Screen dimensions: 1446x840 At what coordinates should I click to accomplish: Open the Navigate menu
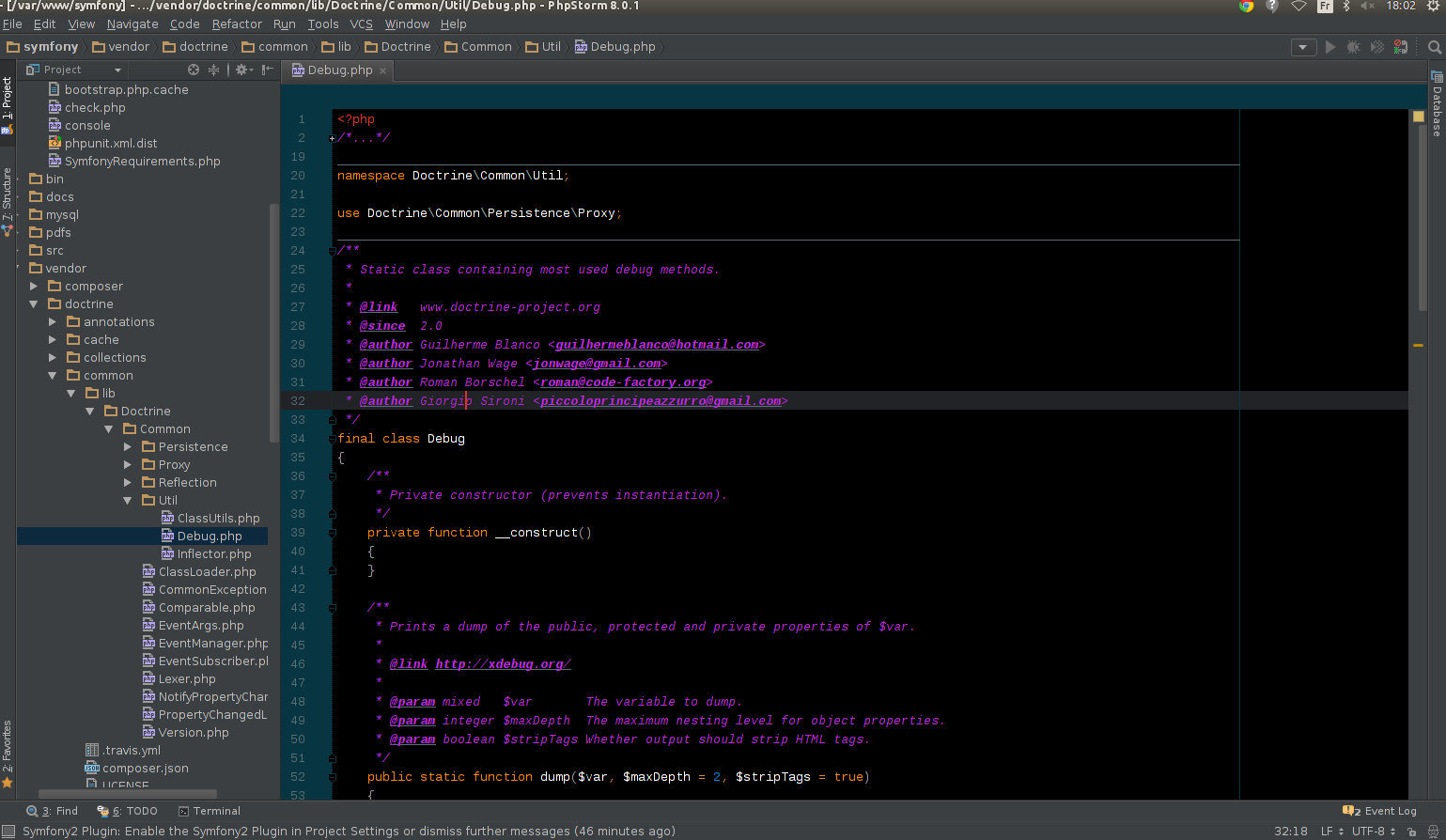click(x=132, y=24)
